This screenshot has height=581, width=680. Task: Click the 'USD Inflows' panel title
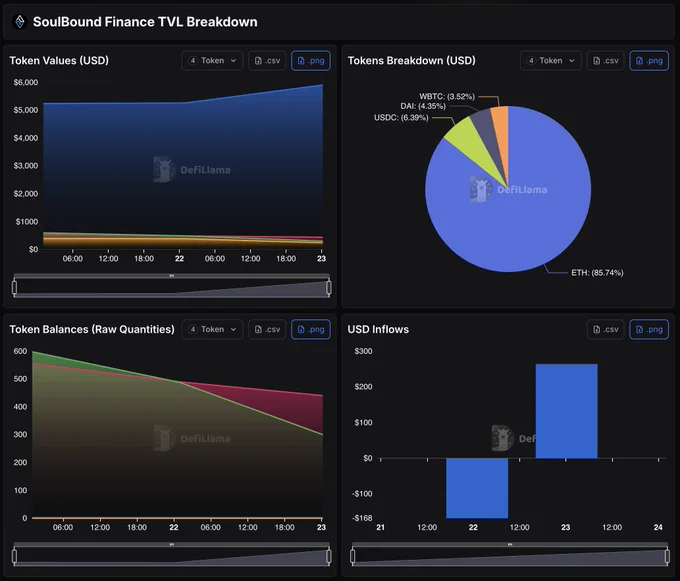(378, 330)
